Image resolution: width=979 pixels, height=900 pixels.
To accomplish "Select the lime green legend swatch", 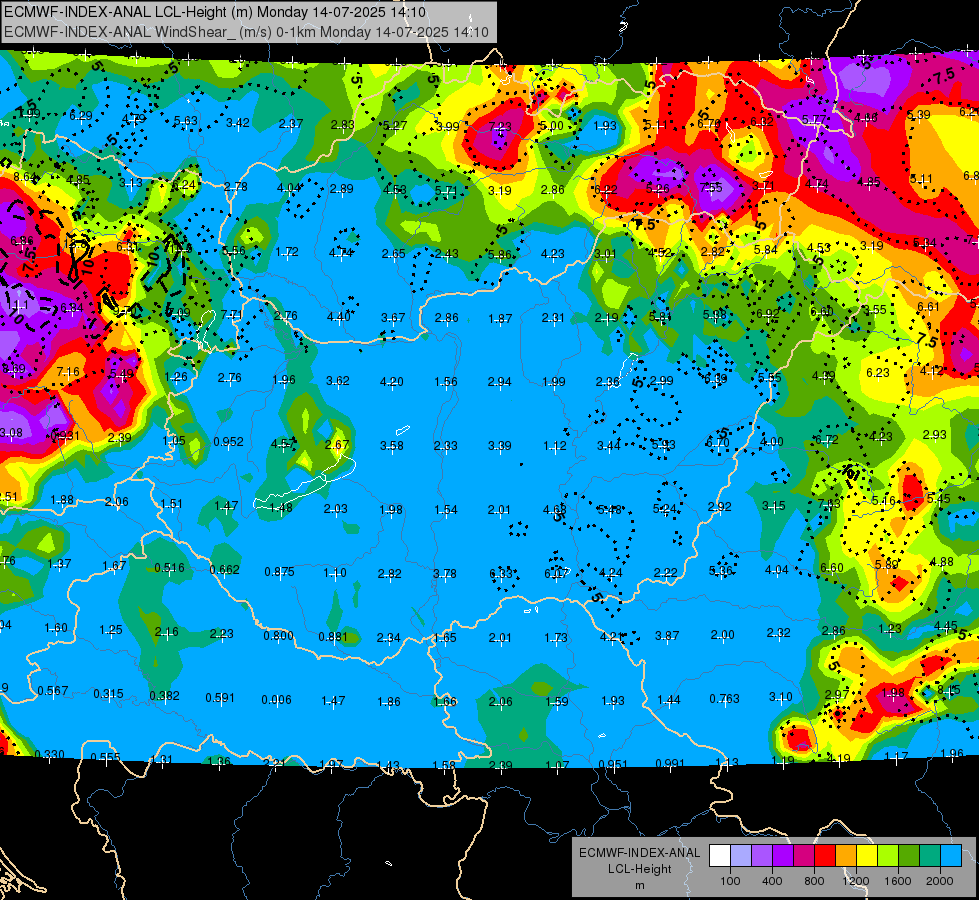I will (x=888, y=856).
